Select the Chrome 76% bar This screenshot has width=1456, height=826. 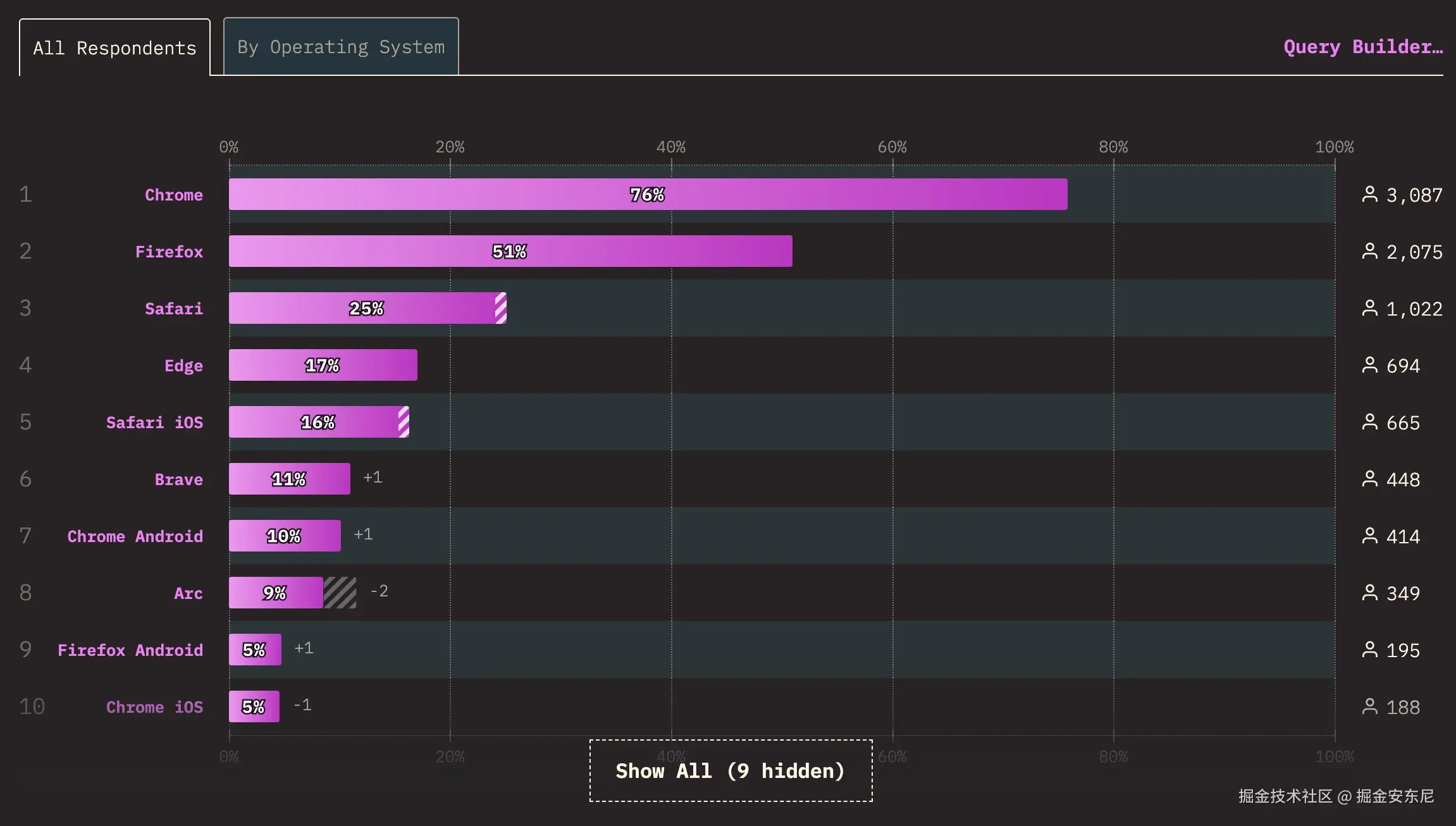[x=648, y=194]
